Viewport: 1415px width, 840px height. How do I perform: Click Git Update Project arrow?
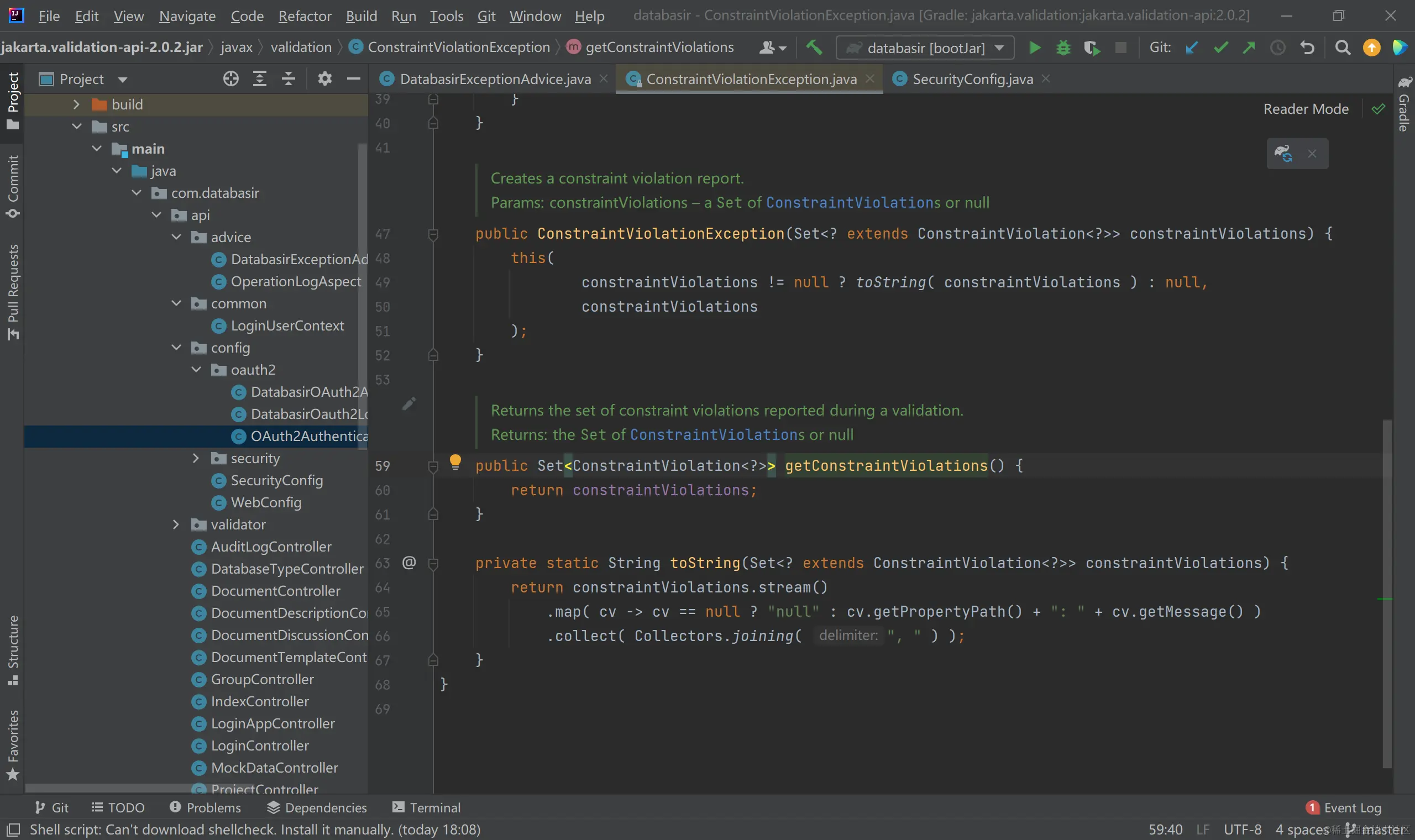click(1192, 48)
